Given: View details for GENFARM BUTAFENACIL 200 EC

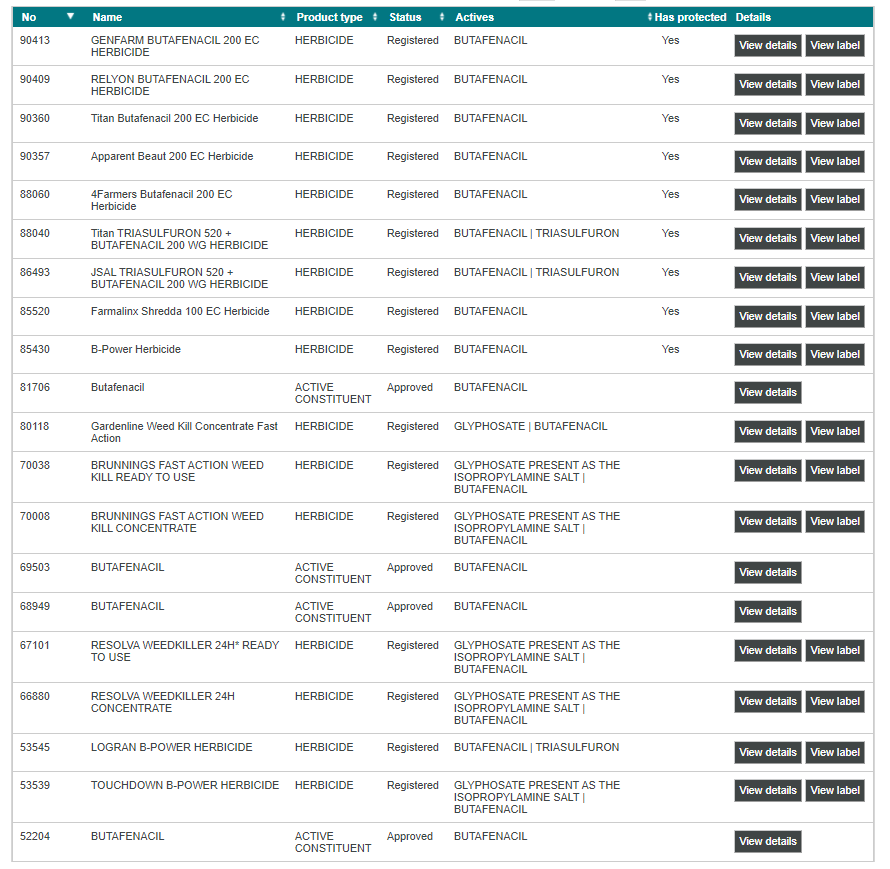Looking at the screenshot, I should [767, 46].
